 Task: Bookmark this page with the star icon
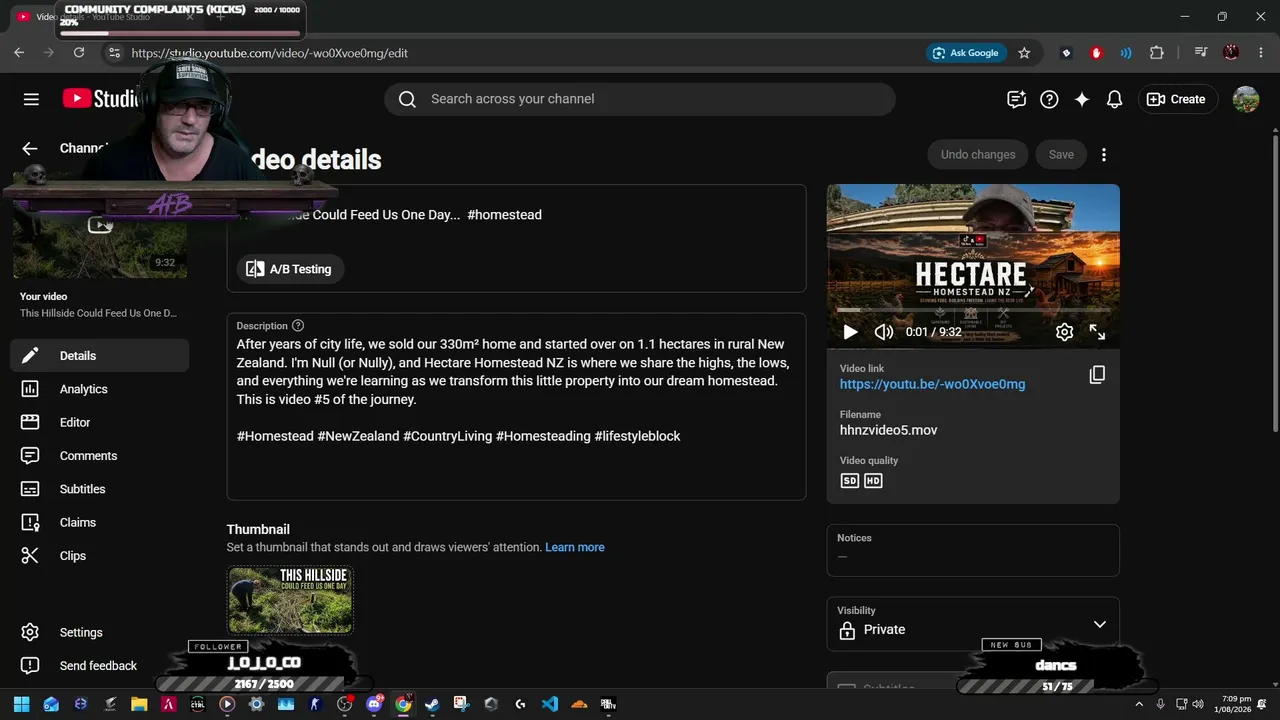point(1024,53)
